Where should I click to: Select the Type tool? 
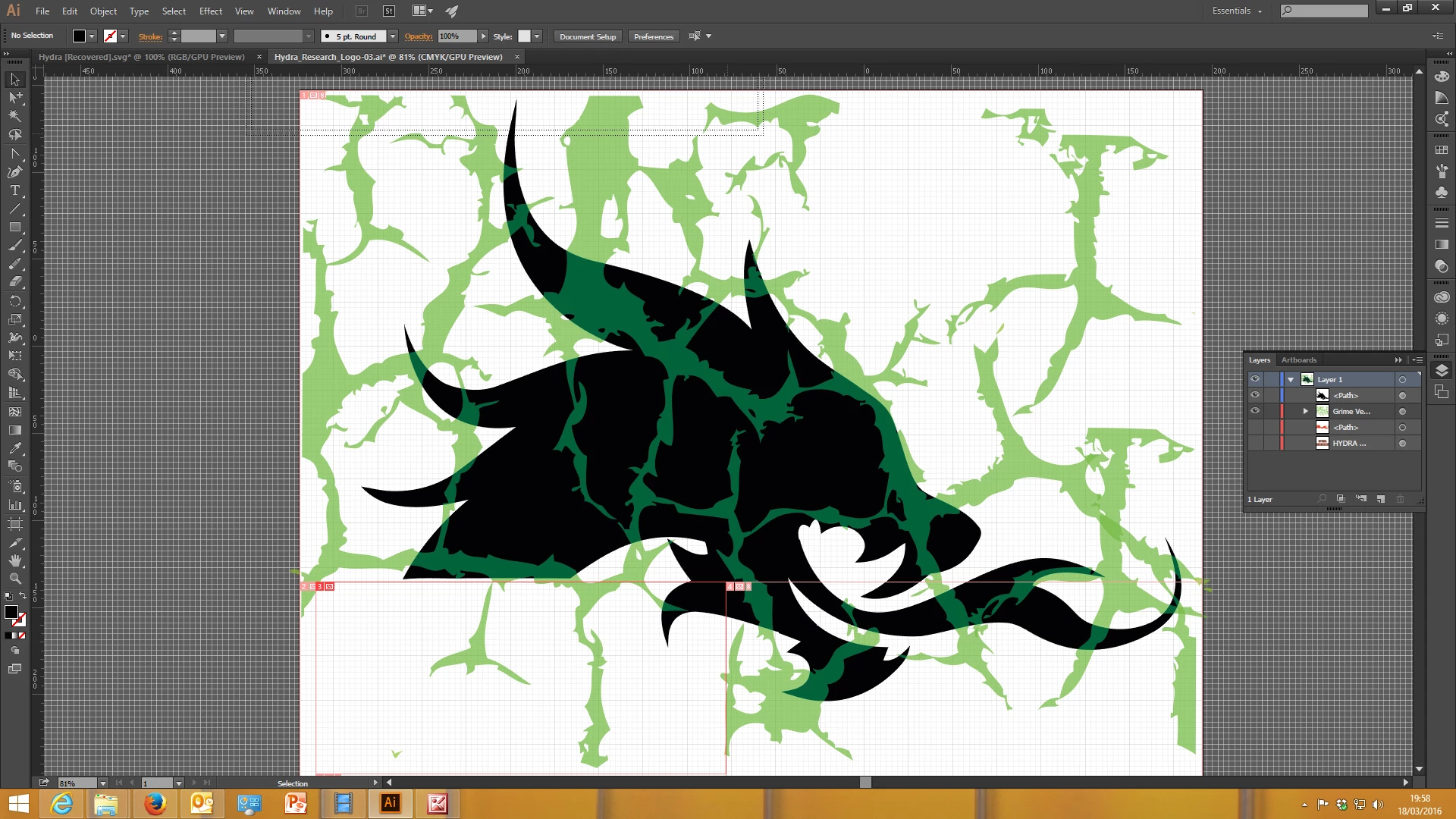(x=14, y=190)
